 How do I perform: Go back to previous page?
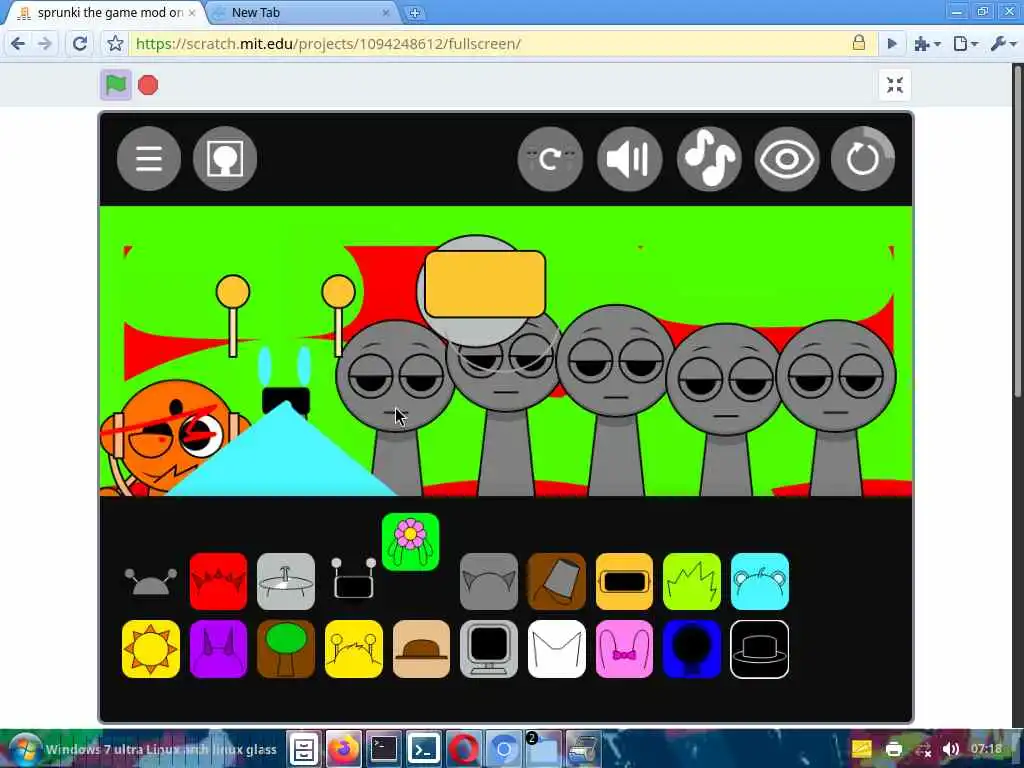[x=18, y=44]
